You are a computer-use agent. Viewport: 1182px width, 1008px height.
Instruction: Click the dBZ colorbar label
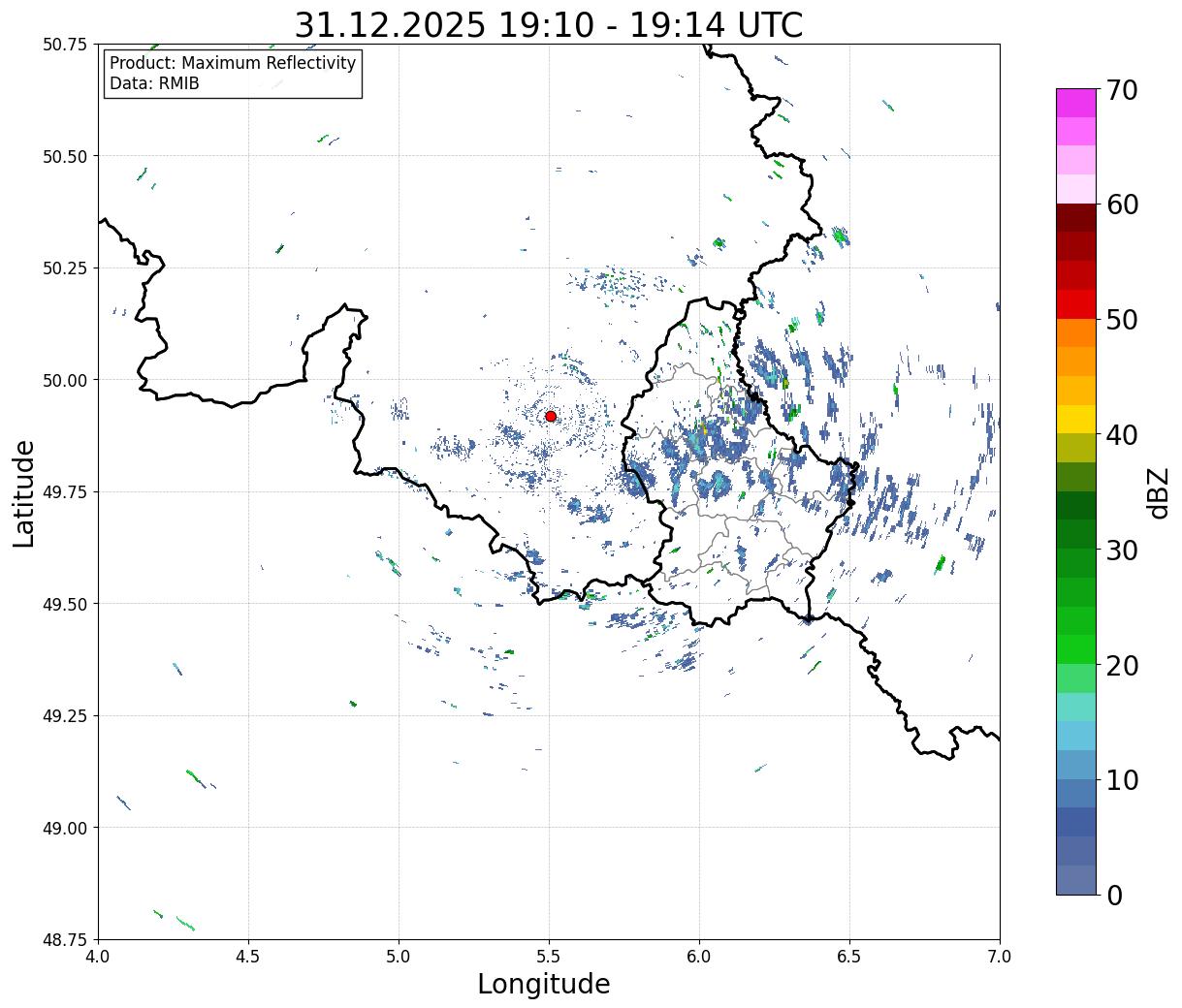[1158, 491]
